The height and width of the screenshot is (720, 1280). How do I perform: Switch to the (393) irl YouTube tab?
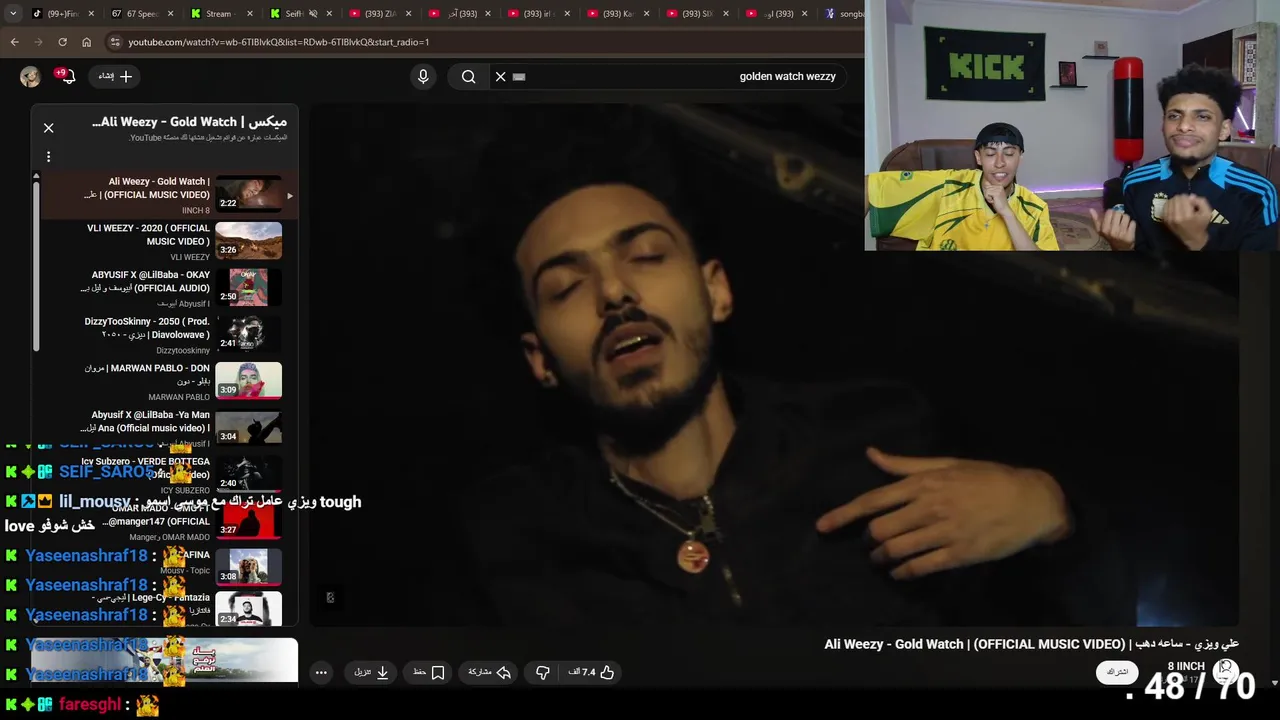click(x=541, y=14)
